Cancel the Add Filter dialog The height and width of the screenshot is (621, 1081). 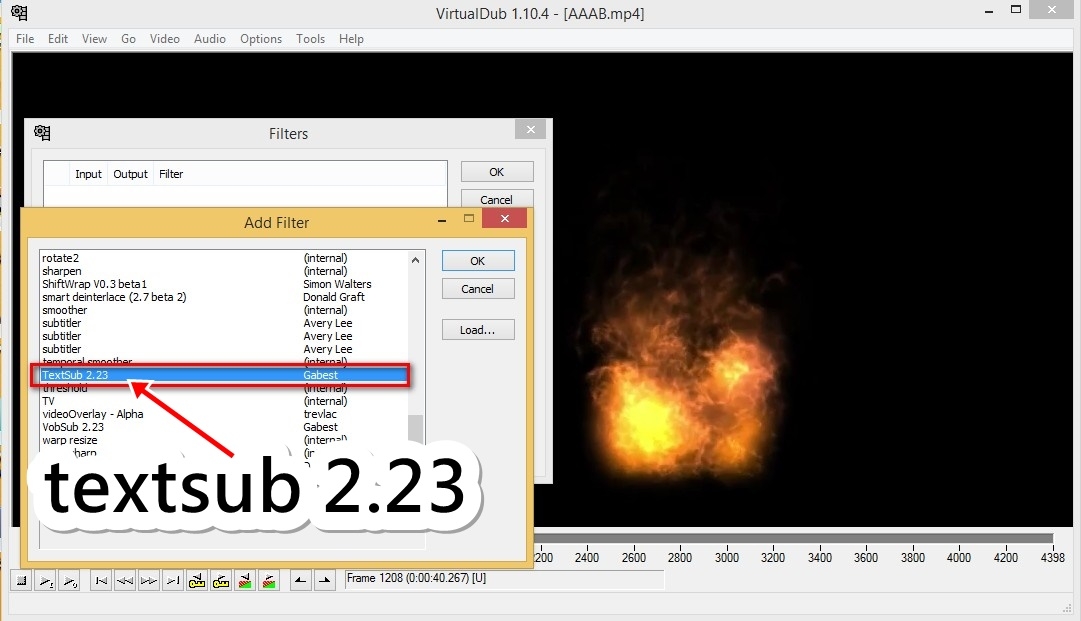[x=478, y=289]
